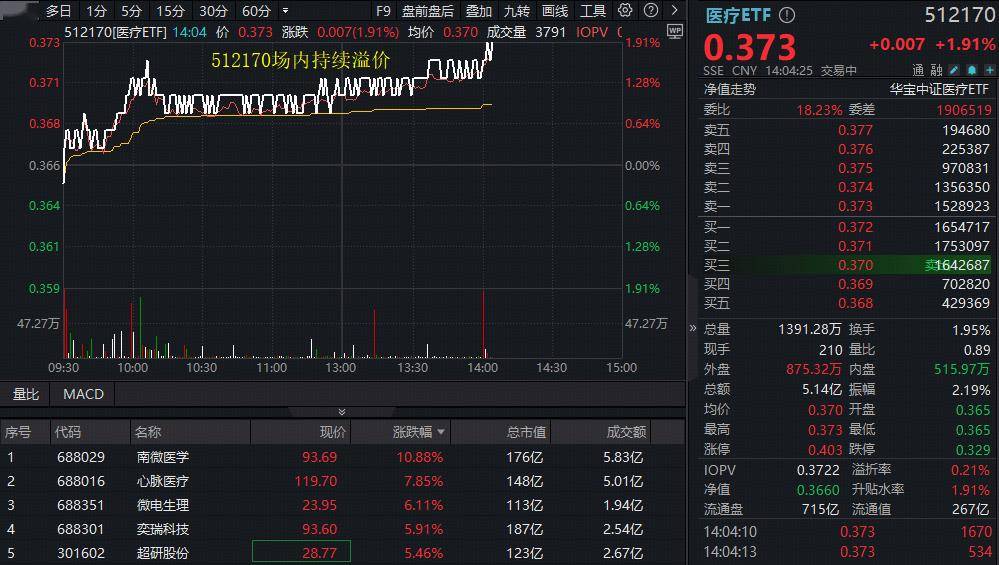This screenshot has width=999, height=565.
Task: Click the highlighted 28.77 price cell
Action: click(301, 552)
